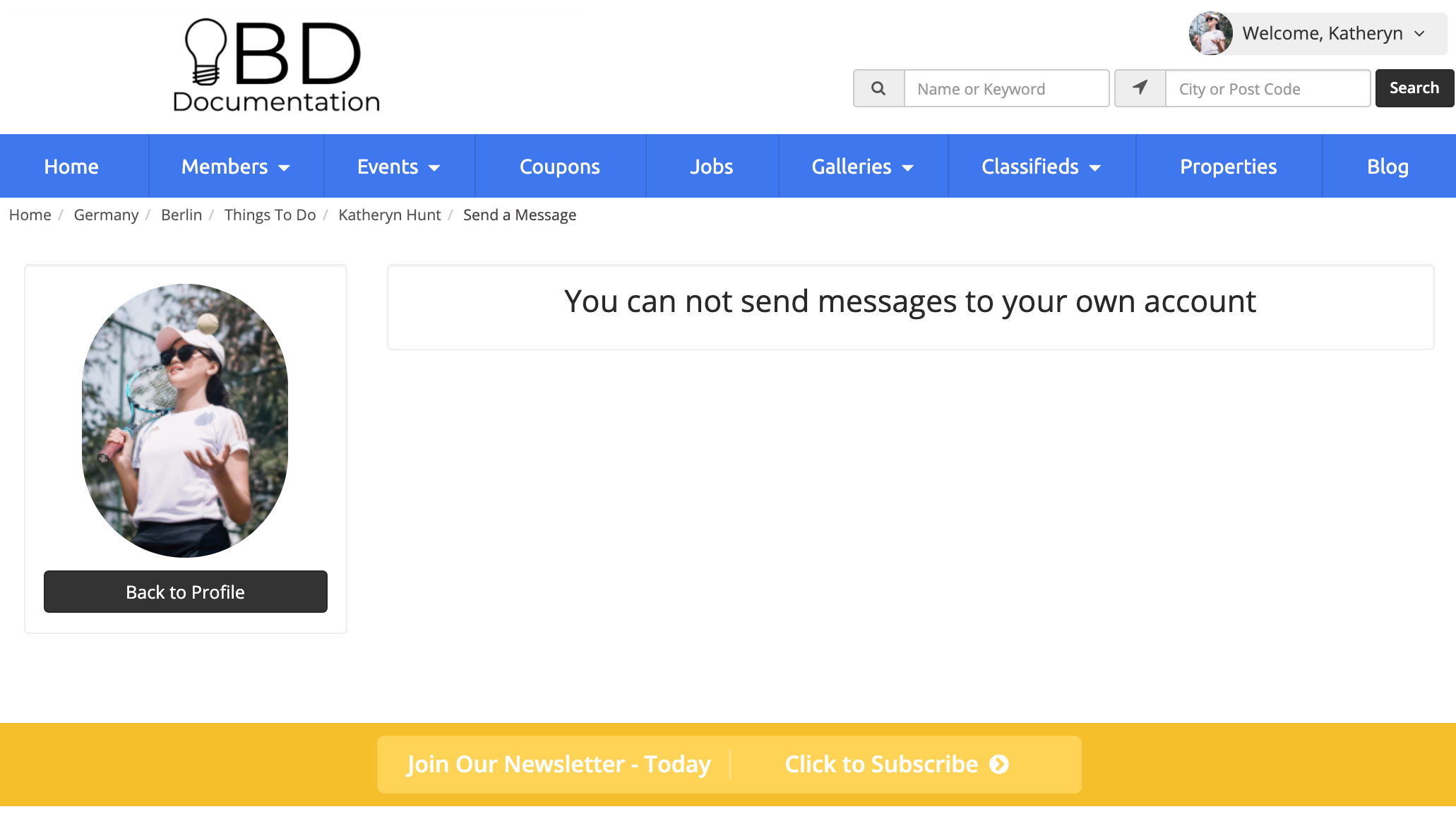Click the Name or Keyword field

point(1006,89)
